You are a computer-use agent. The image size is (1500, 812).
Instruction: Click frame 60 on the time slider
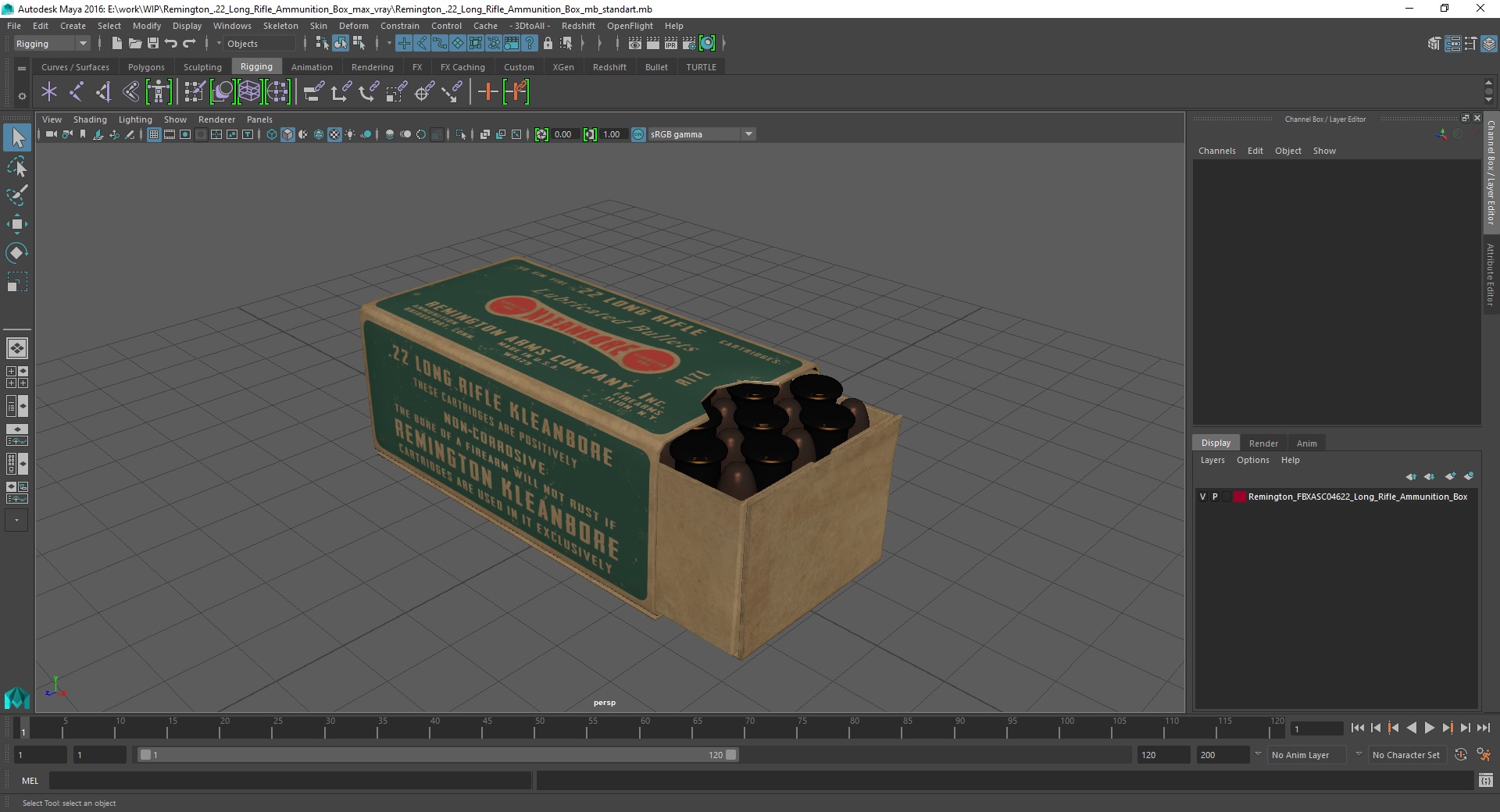645,728
